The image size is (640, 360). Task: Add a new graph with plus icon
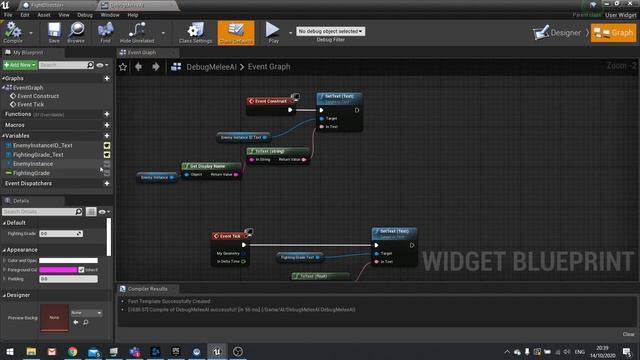[107, 78]
